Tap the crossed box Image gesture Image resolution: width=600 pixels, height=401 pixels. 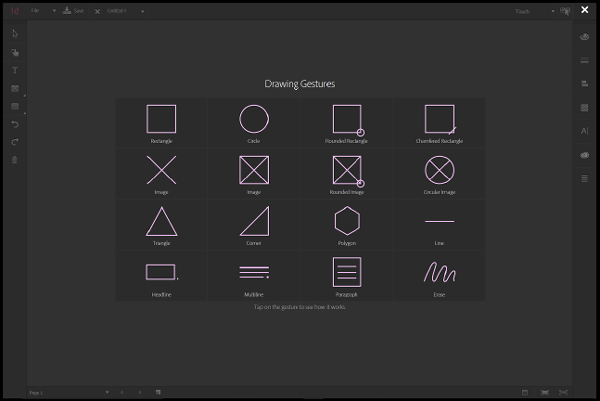pyautogui.click(x=254, y=174)
